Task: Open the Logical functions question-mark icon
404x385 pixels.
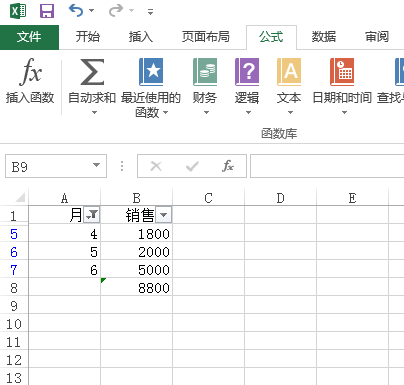Action: coord(247,72)
